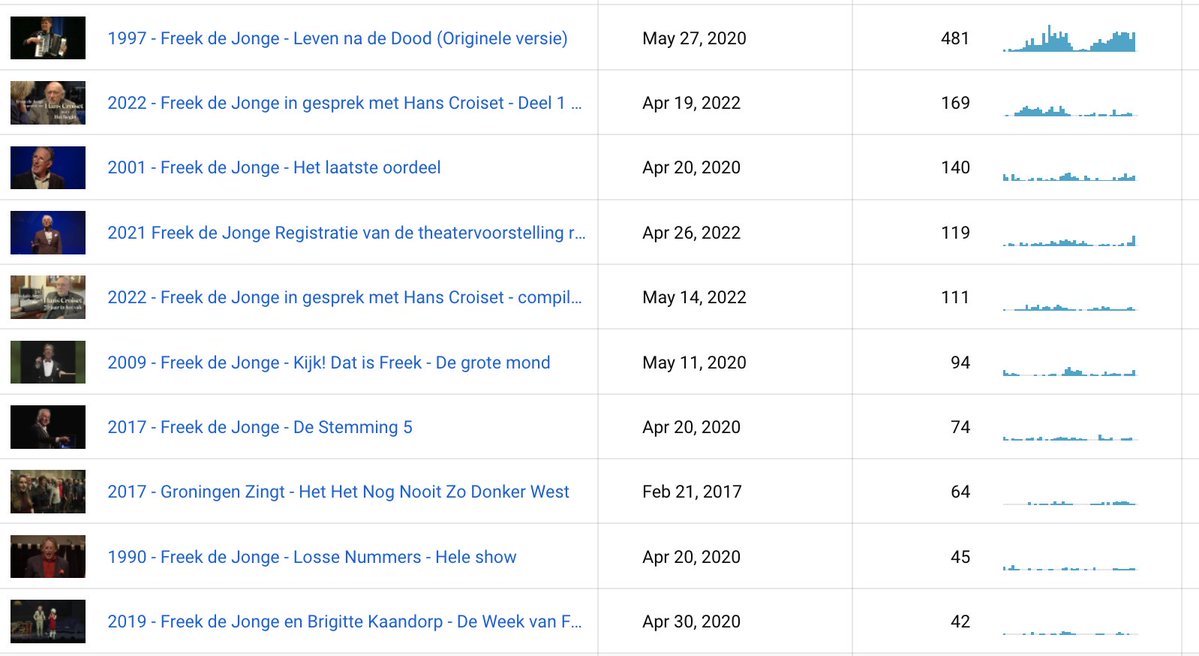Open video '1997 - Freek de Jonge - Leven na de Dood'
Image resolution: width=1199 pixels, height=656 pixels.
click(337, 39)
